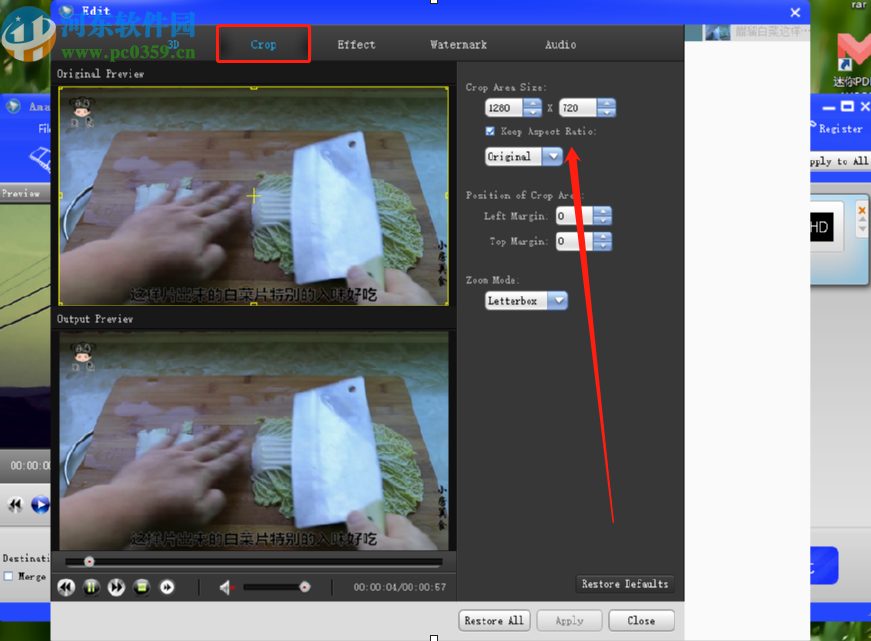Toggle Merge checkbox in main window
The image size is (871, 641).
(x=8, y=576)
